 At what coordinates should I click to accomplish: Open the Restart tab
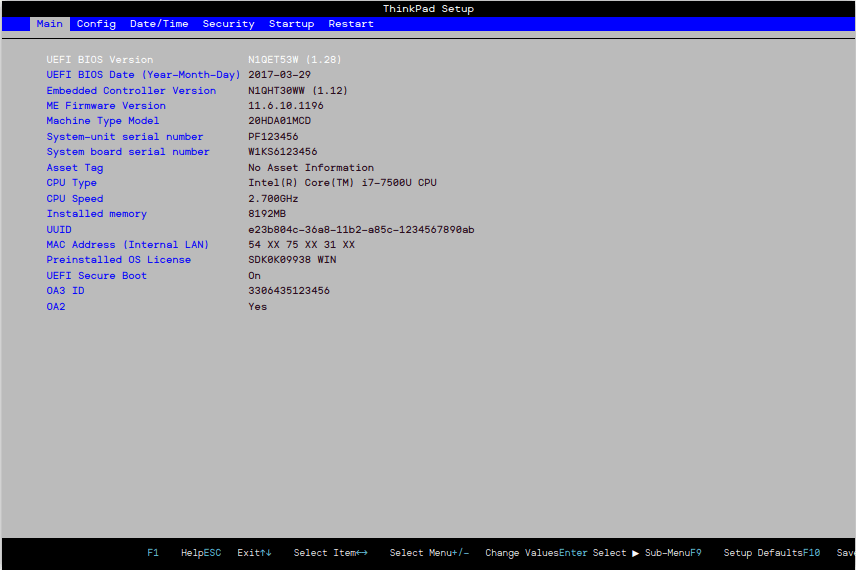click(x=350, y=24)
